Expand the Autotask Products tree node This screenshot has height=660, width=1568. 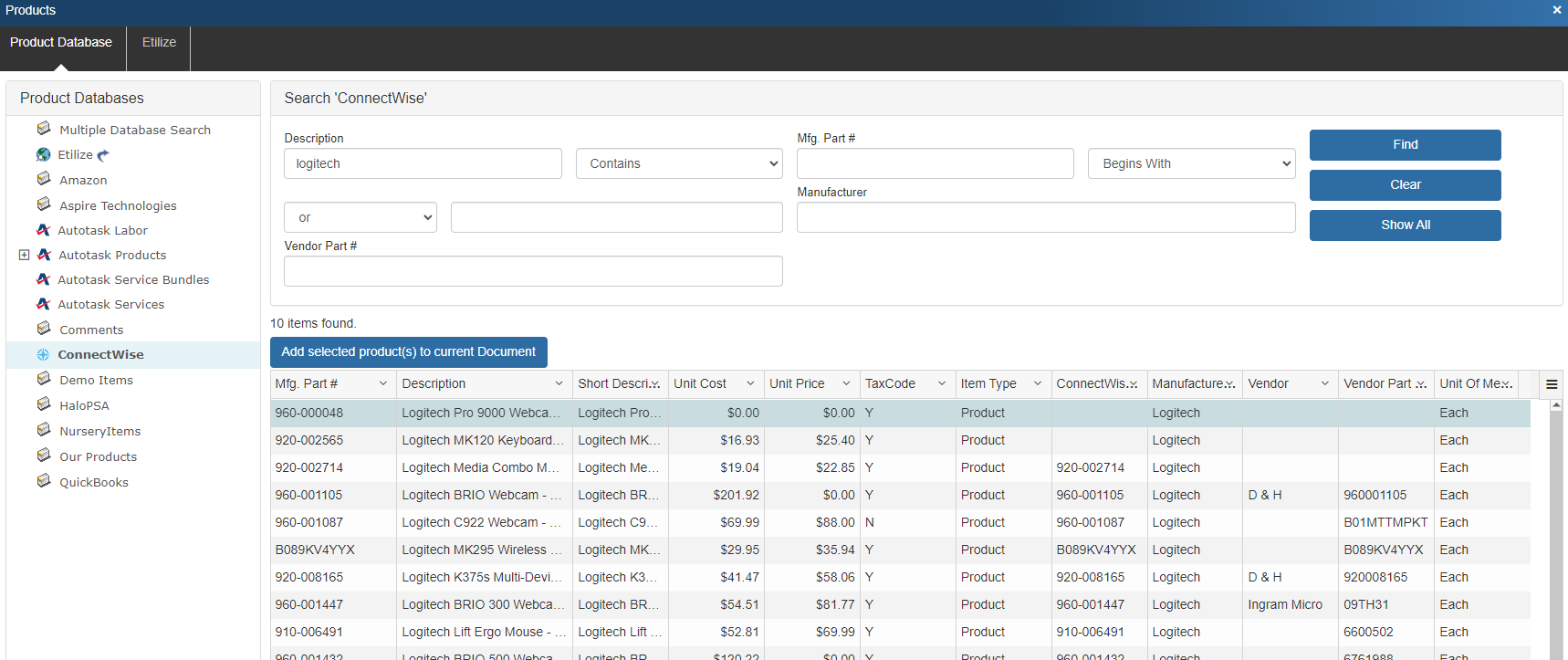coord(24,255)
